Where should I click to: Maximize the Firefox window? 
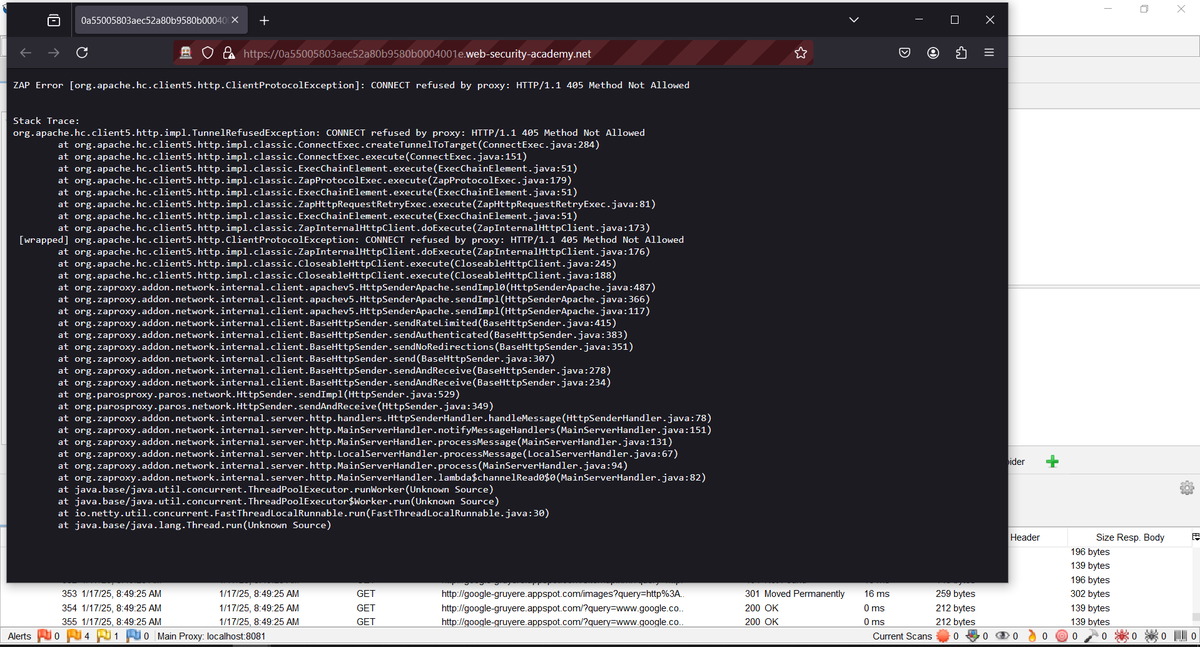point(954,20)
